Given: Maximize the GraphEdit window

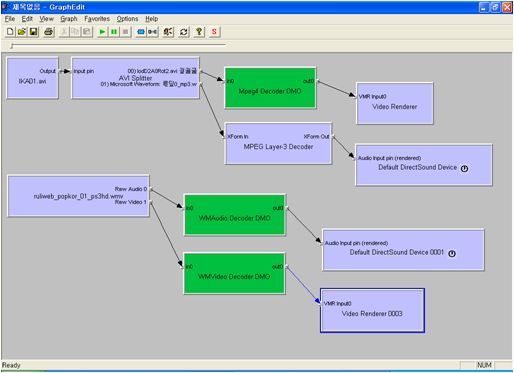Looking at the screenshot, I should (495, 7).
